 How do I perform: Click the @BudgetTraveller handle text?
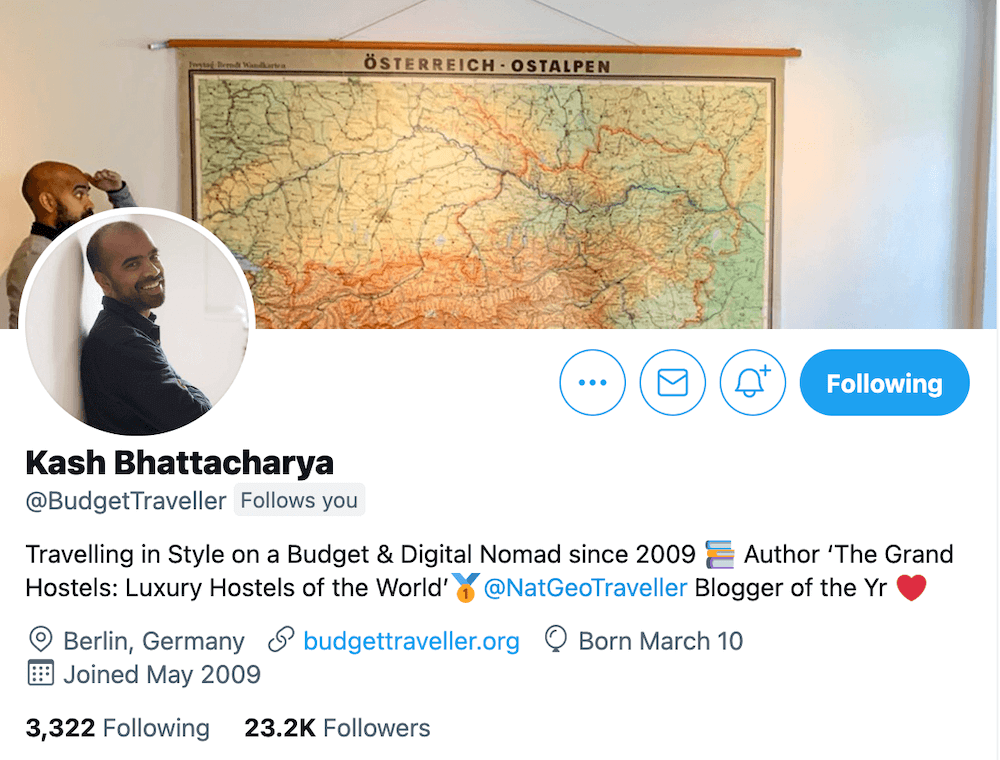click(126, 501)
